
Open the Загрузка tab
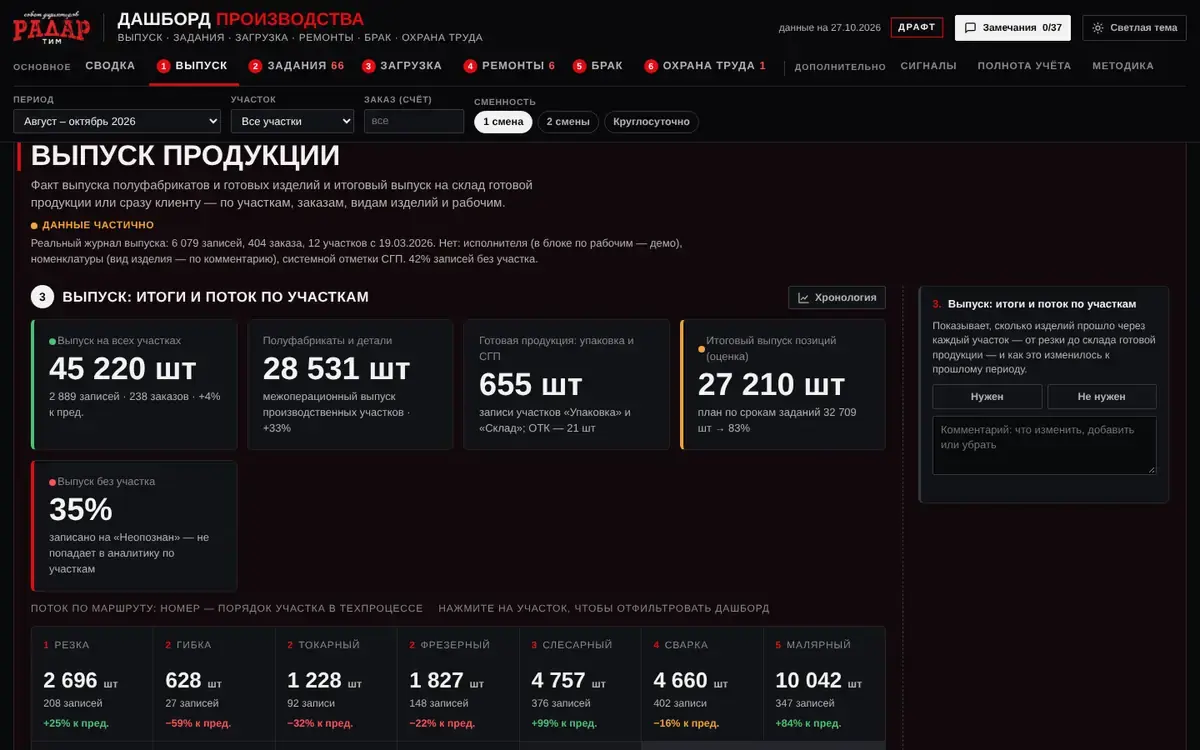pyautogui.click(x=402, y=66)
